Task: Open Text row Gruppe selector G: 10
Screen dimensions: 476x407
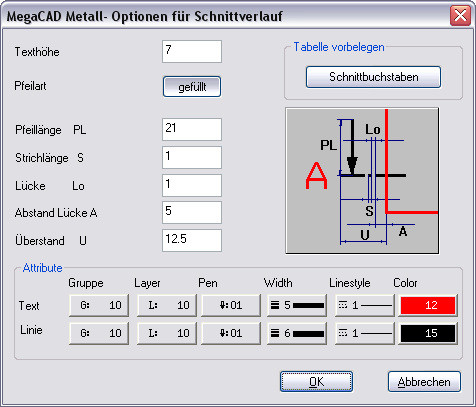Action: coord(99,305)
